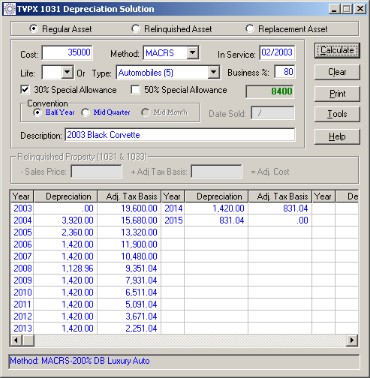Select the 2,360.00 depreciation cell

coord(66,233)
